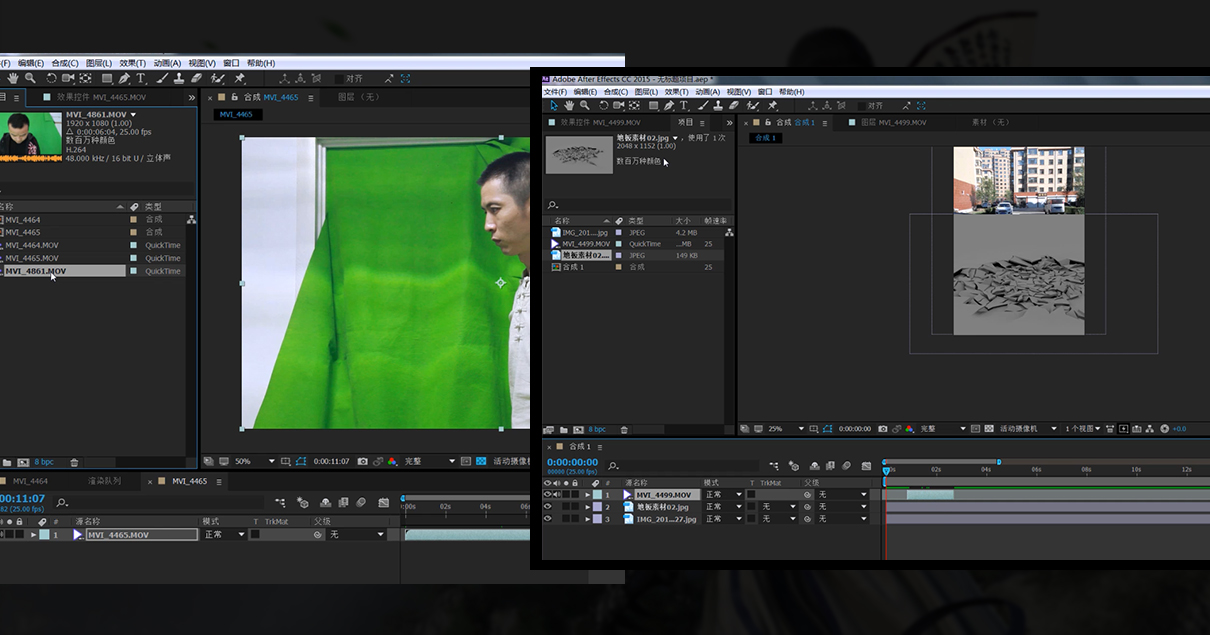Screen dimensions: 1210x635
Task: Click the blue 0:00:00:00 timecode in the front timeline
Action: tap(572, 463)
